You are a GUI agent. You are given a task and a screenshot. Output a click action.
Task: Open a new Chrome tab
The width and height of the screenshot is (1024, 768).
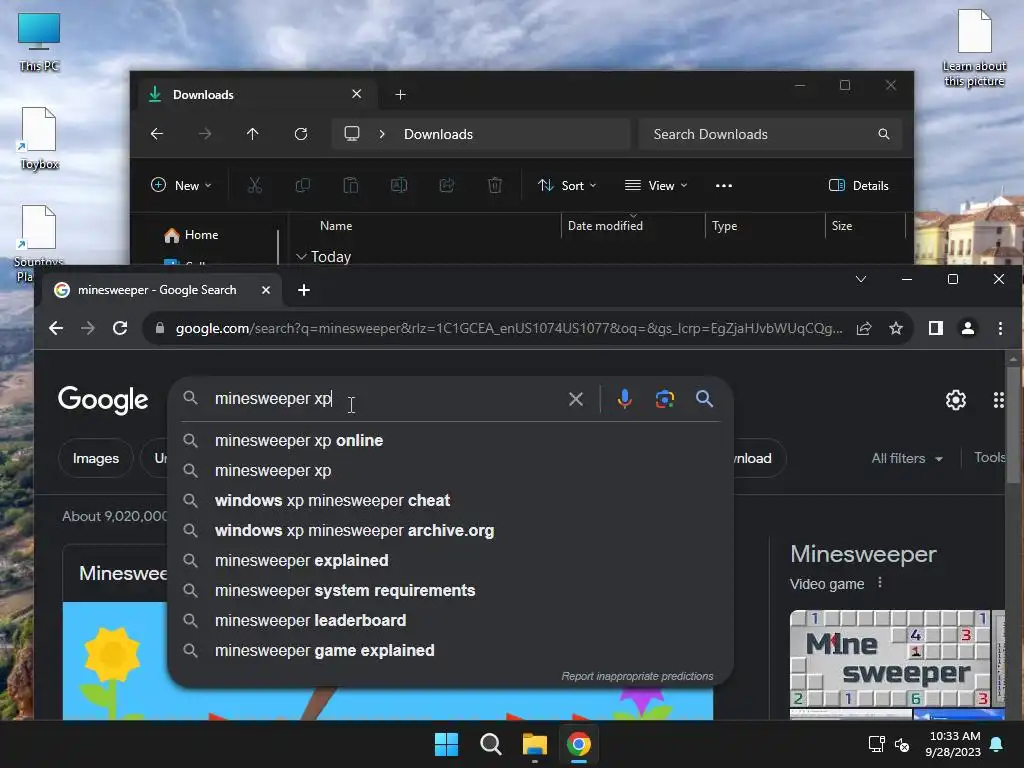(304, 290)
